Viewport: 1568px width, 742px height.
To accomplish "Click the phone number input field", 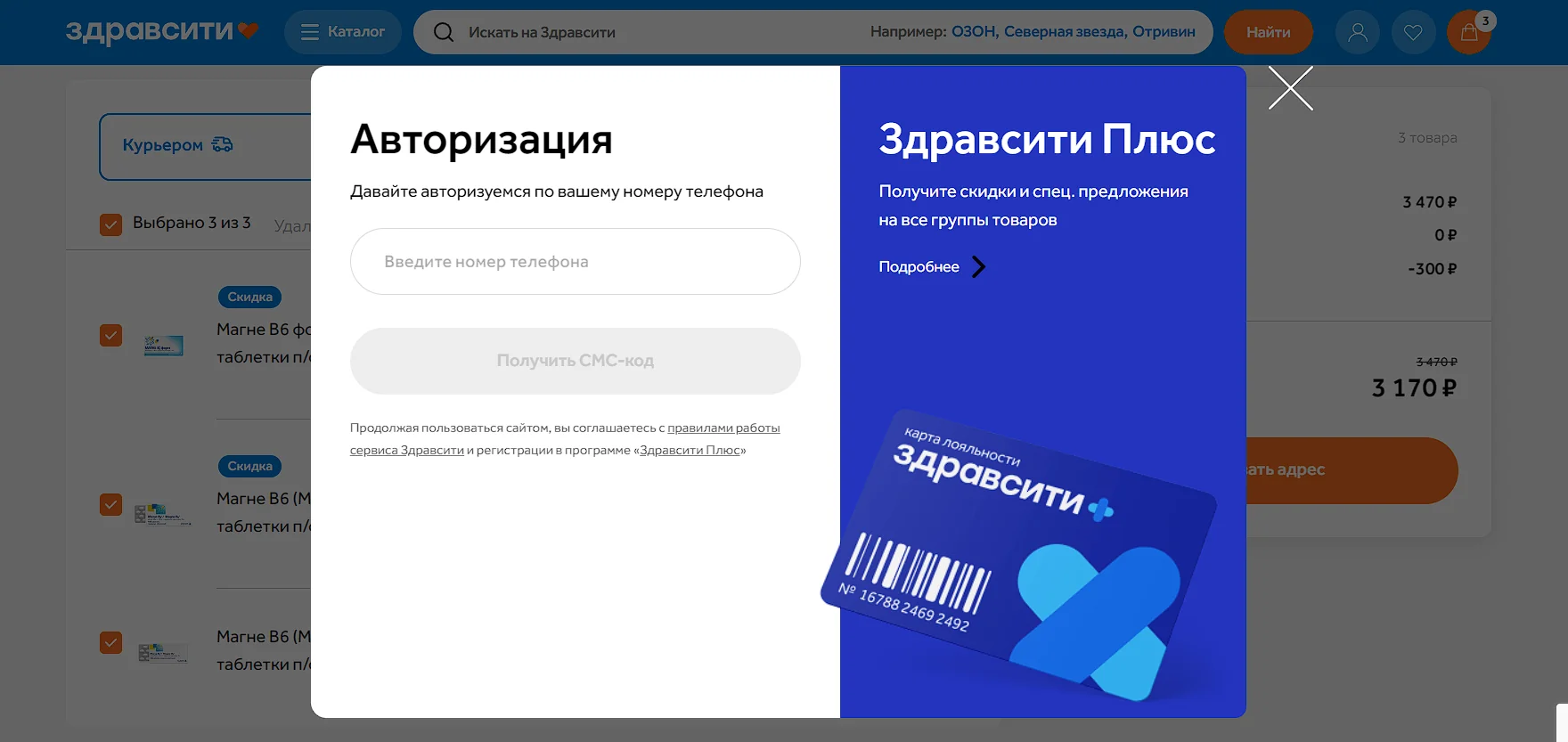I will pos(575,262).
